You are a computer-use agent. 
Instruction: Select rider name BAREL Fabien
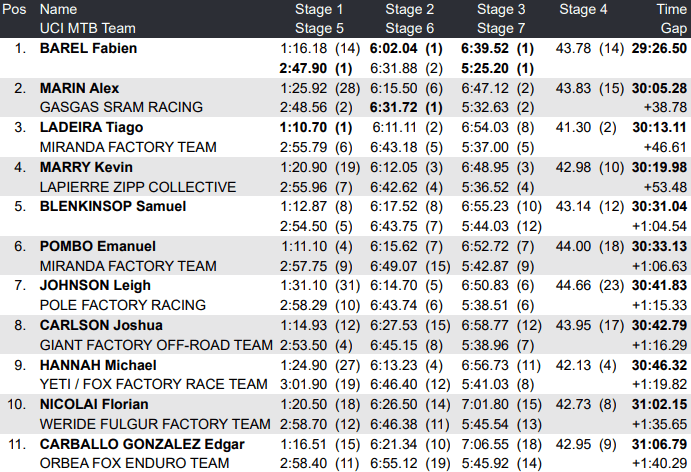88,48
